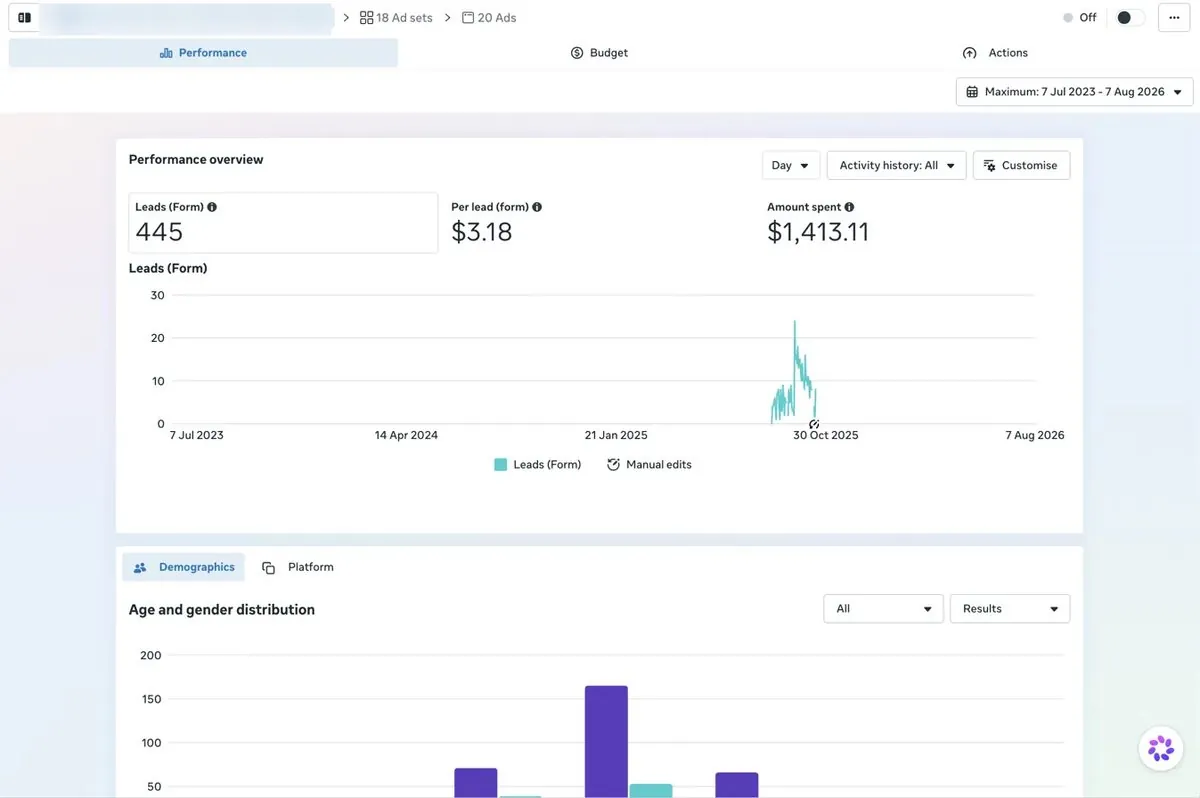Image resolution: width=1200 pixels, height=798 pixels.
Task: Click the Performance bar chart icon
Action: coord(166,53)
